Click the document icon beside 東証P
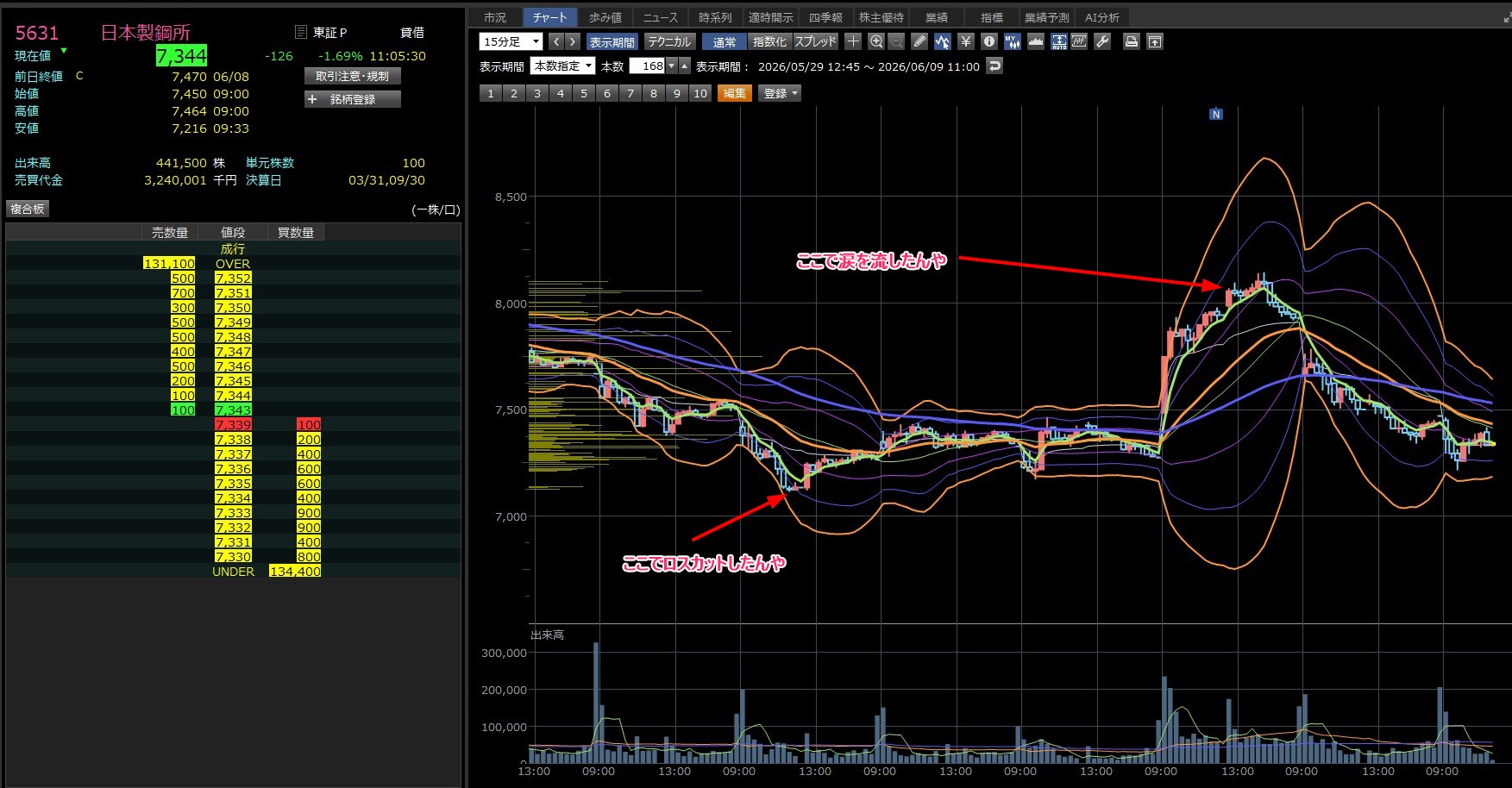1512x788 pixels. point(301,32)
